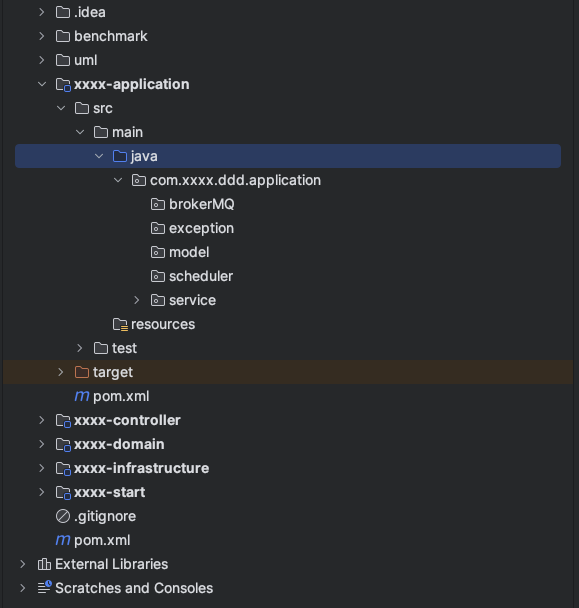Collapse the java source folder
The width and height of the screenshot is (579, 608).
point(99,156)
